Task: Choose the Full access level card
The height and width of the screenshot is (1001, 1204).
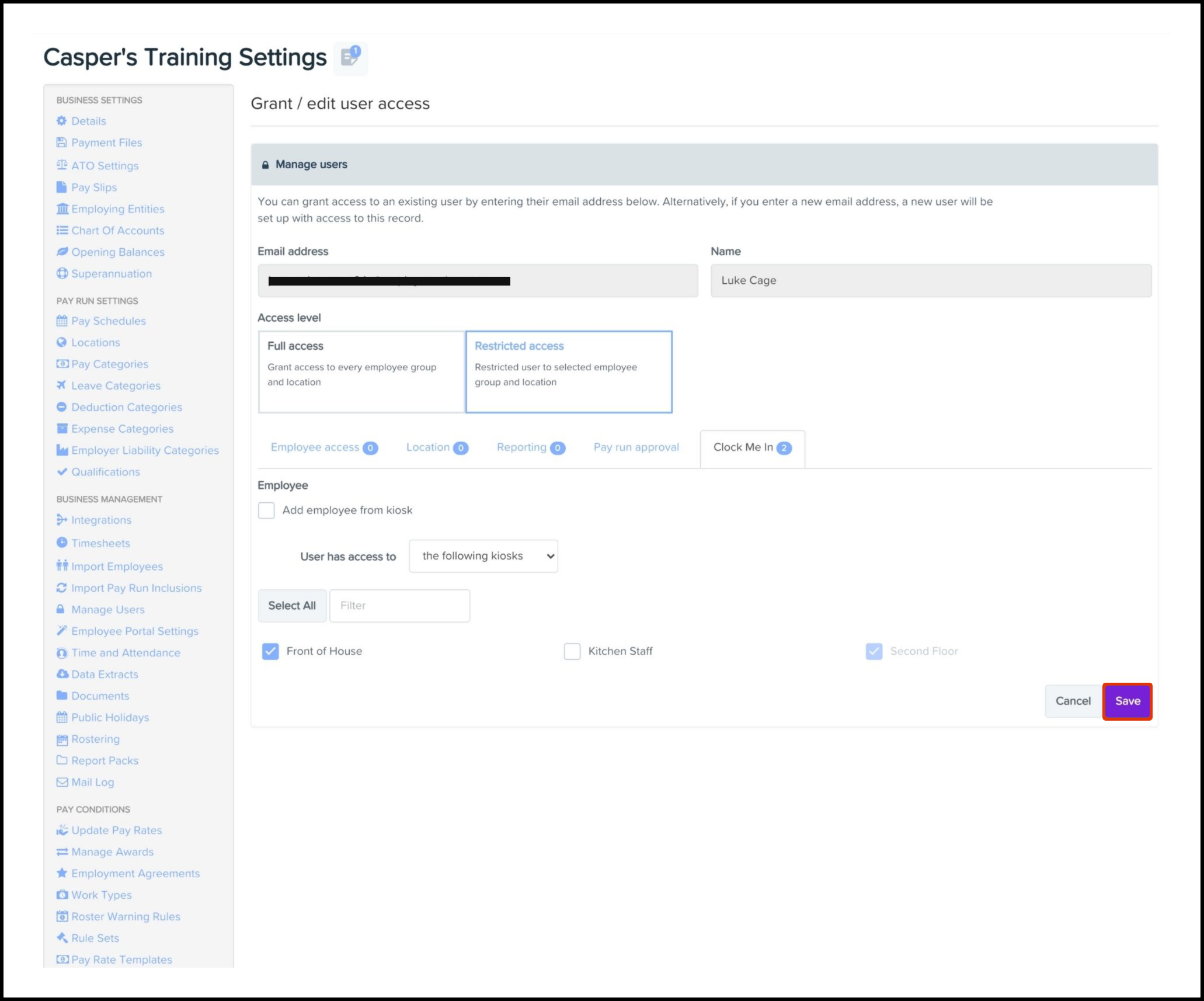Action: click(361, 371)
